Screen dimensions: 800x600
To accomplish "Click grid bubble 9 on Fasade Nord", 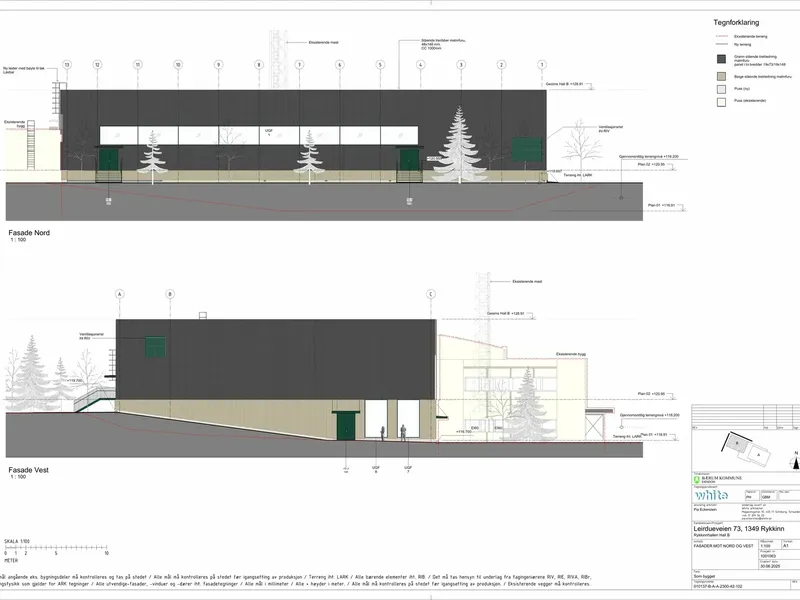I will pos(218,65).
